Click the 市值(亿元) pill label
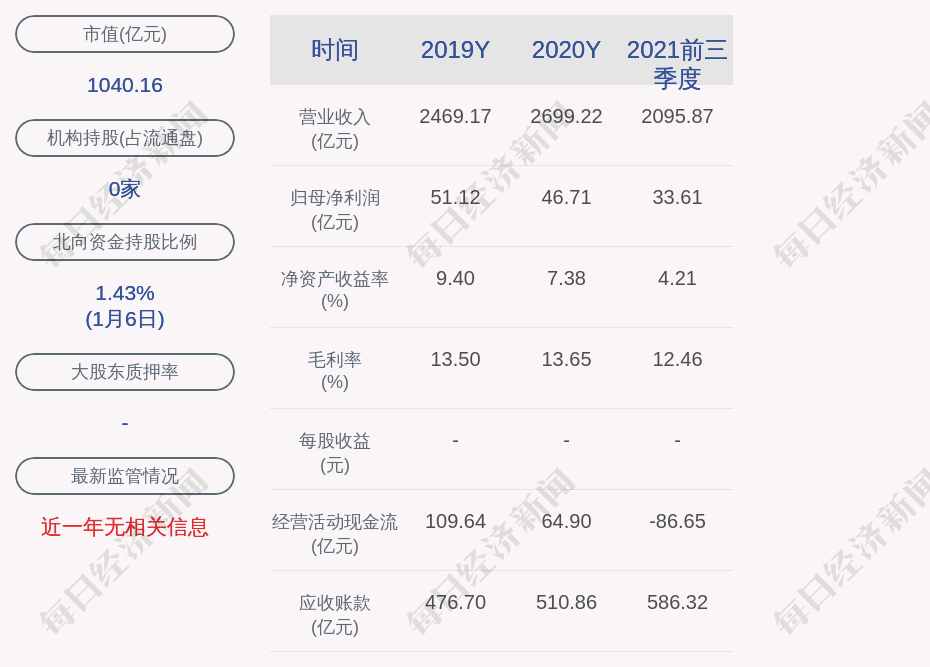 click(125, 34)
